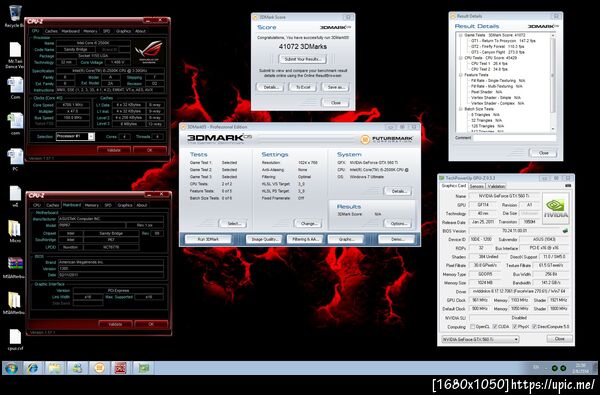600x395 pixels.
Task: Click the scroll down arrow in Result Details
Action: pos(553,129)
